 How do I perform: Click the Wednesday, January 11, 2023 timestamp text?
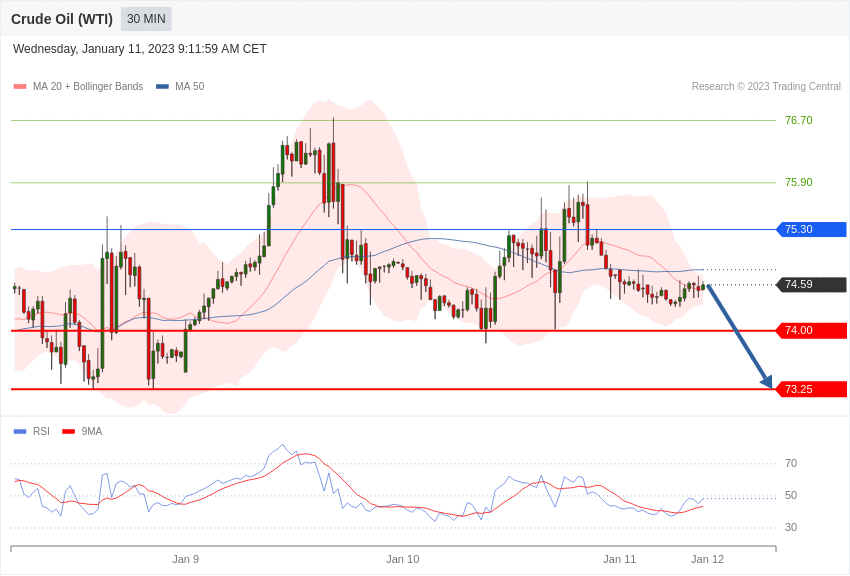[x=139, y=49]
